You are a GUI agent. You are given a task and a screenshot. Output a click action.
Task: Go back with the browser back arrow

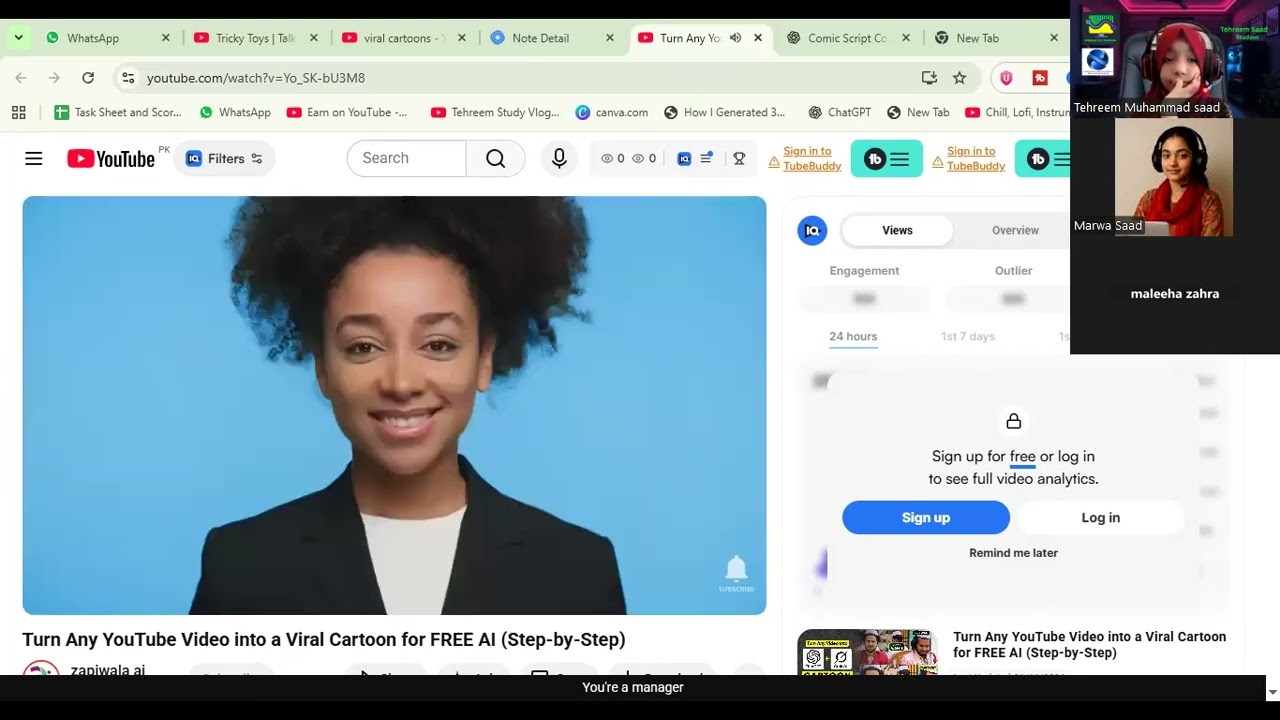tap(21, 77)
